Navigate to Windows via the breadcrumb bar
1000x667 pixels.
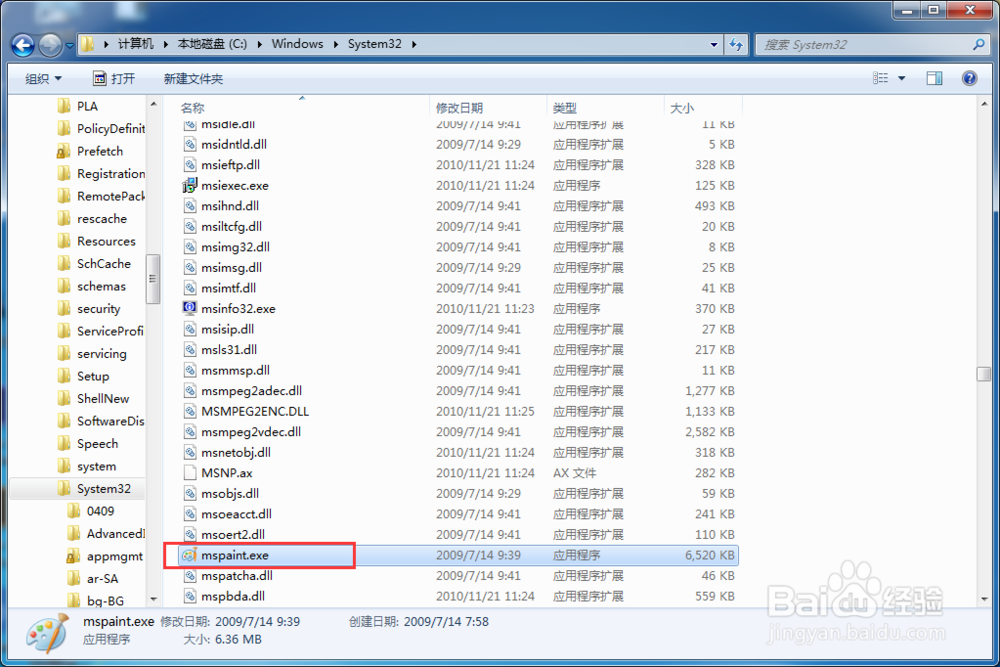click(297, 44)
